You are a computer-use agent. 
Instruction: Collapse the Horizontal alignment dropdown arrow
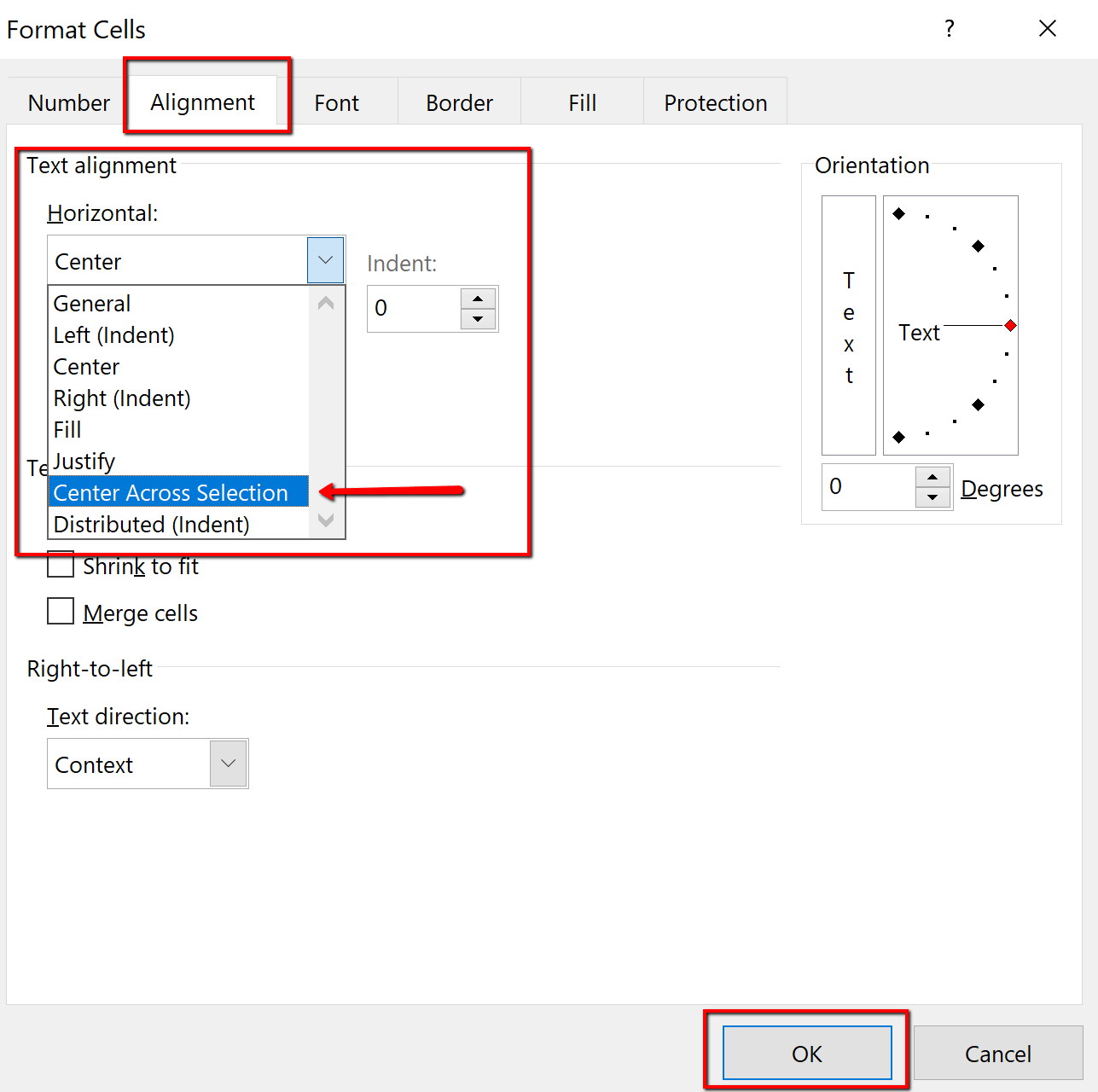tap(325, 260)
